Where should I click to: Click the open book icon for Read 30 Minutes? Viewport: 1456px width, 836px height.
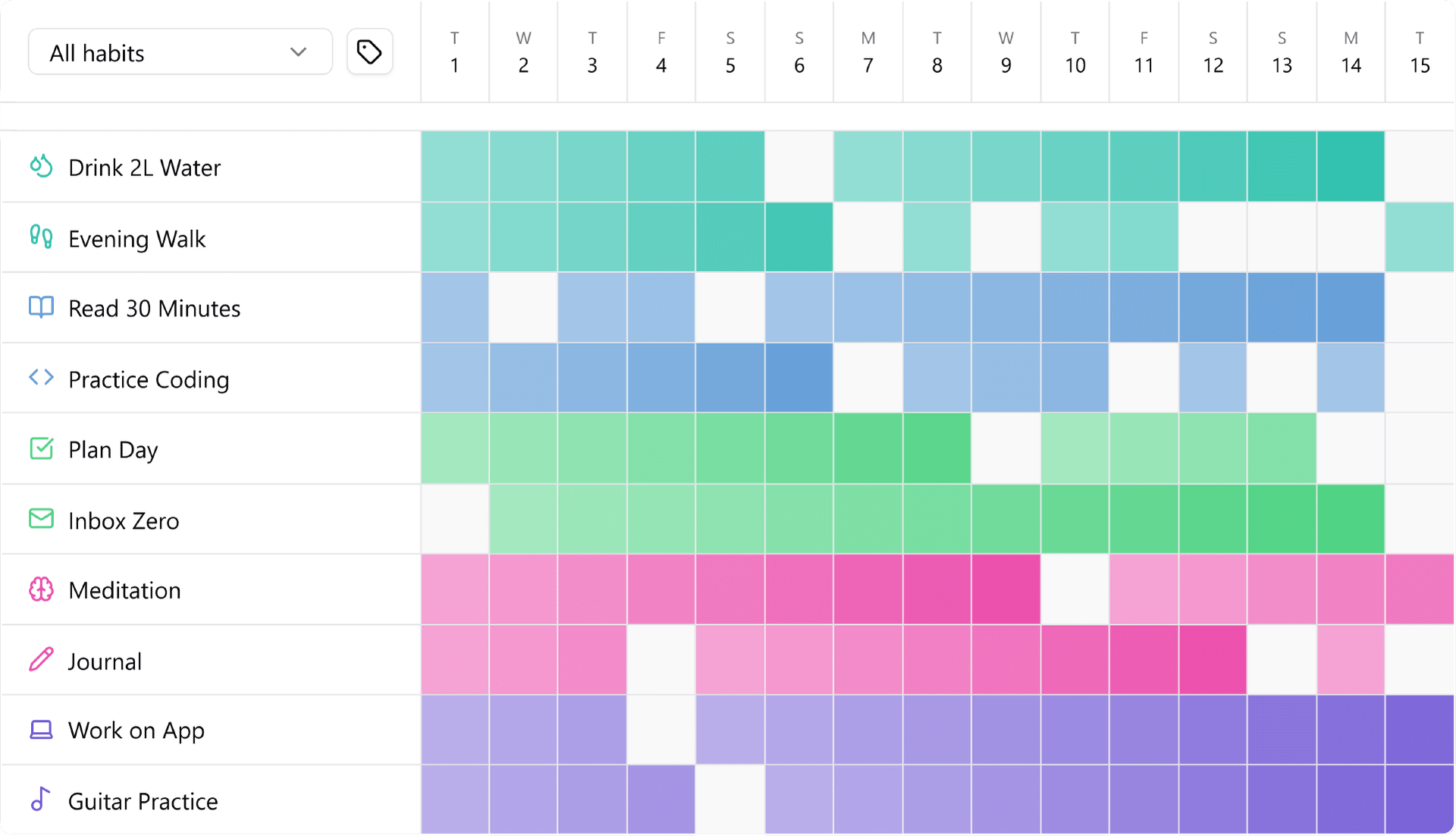[41, 307]
